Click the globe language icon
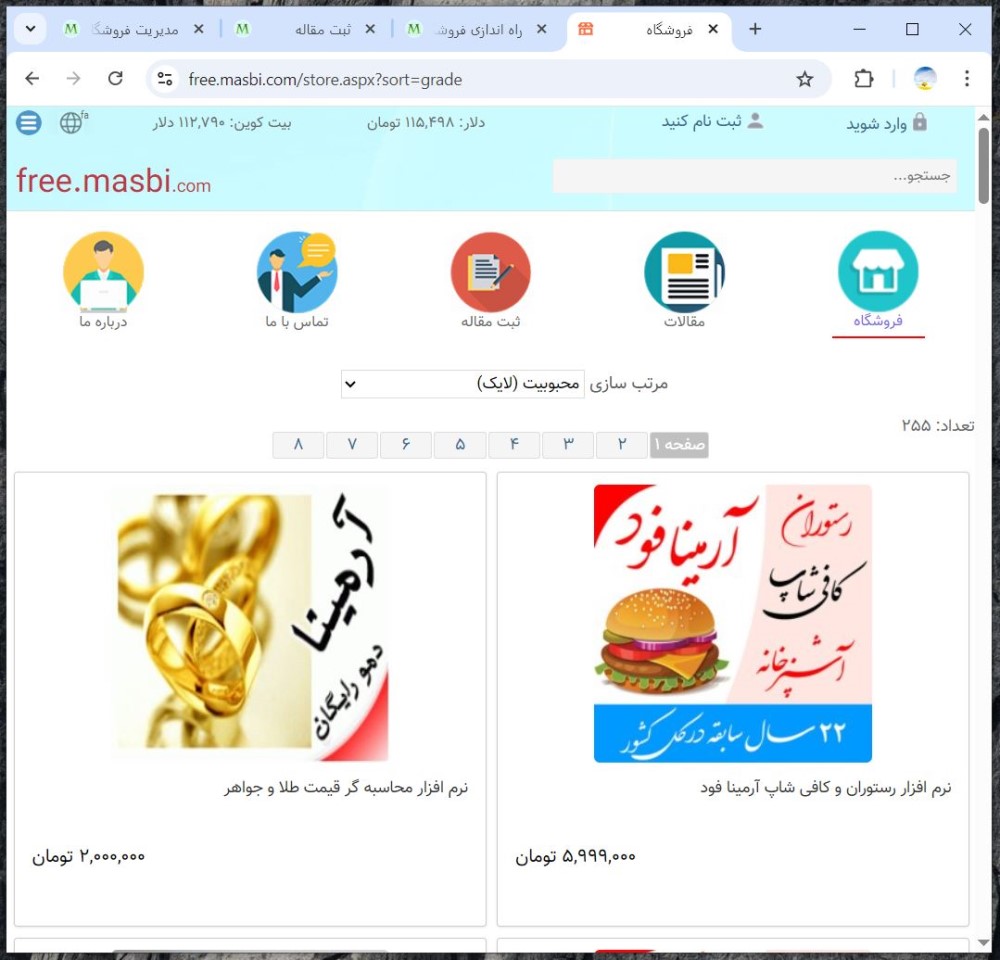The width and height of the screenshot is (1000, 960). click(x=72, y=122)
